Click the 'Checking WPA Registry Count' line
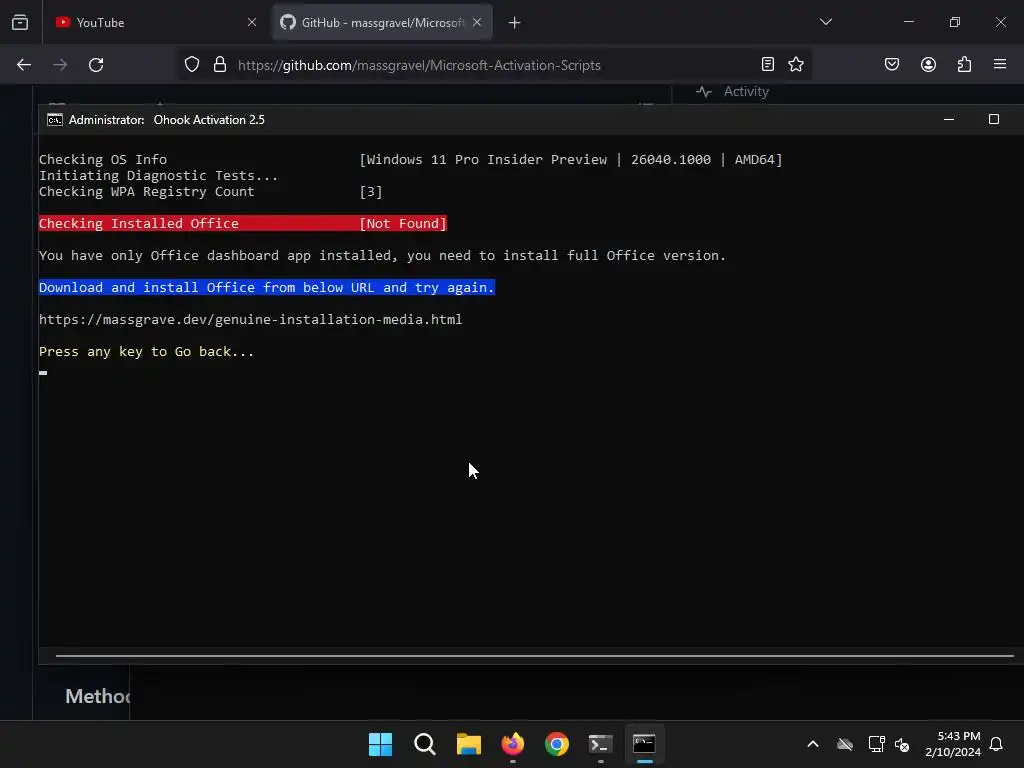Viewport: 1024px width, 768px height. 210,192
